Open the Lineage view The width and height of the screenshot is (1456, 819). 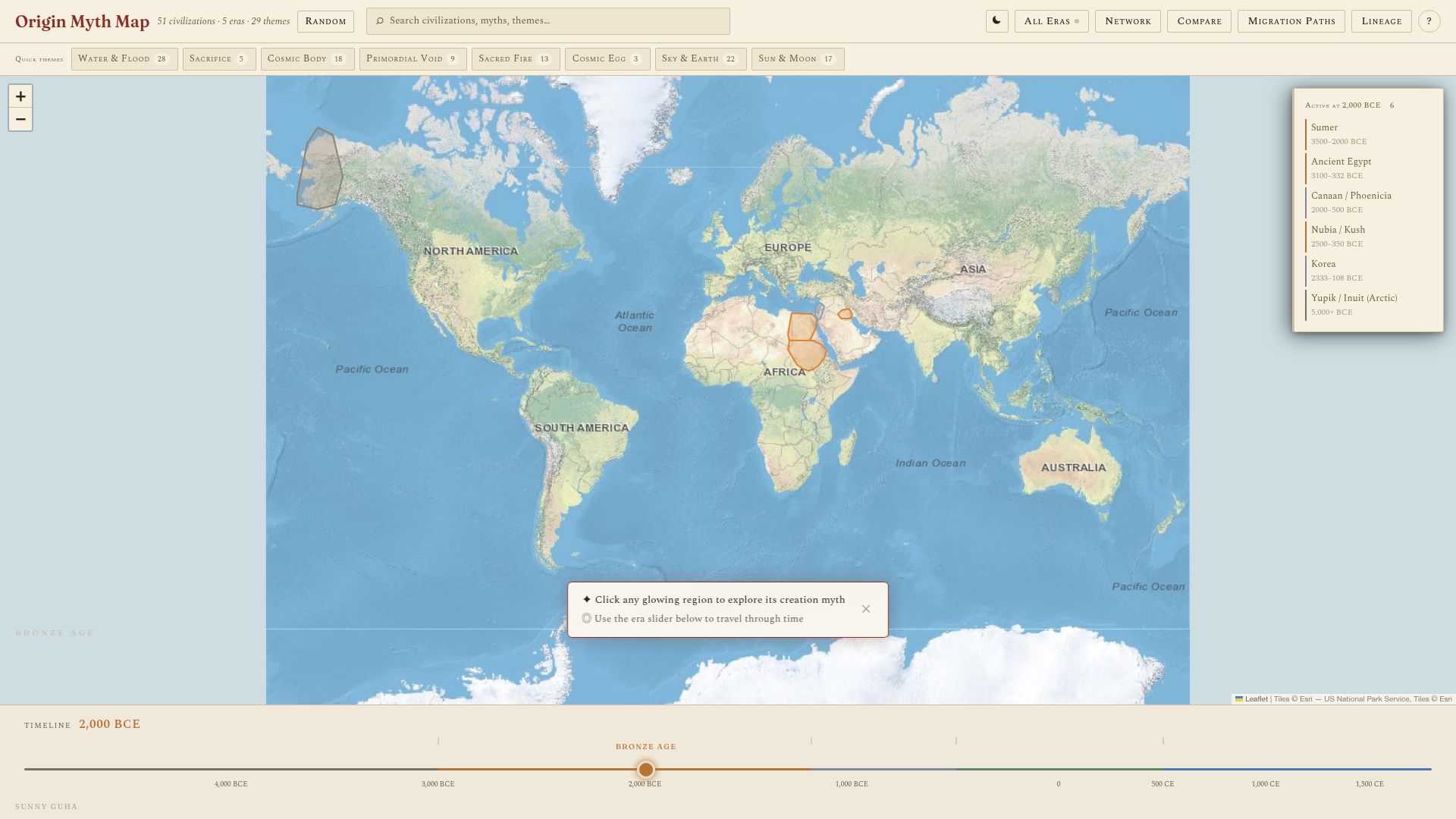[x=1381, y=21]
